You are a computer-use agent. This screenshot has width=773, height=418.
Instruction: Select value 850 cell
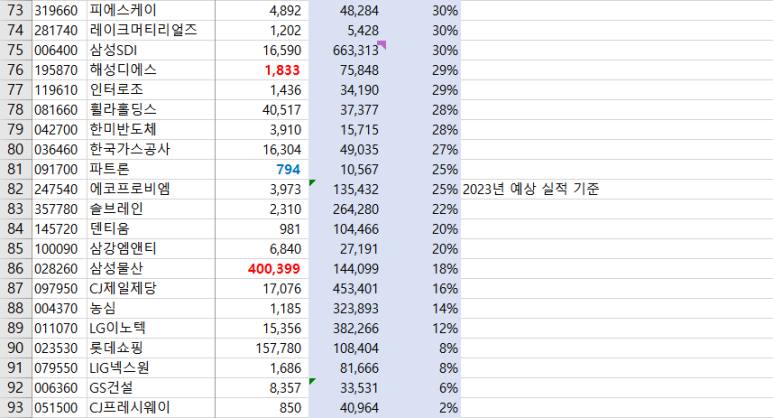pos(262,408)
